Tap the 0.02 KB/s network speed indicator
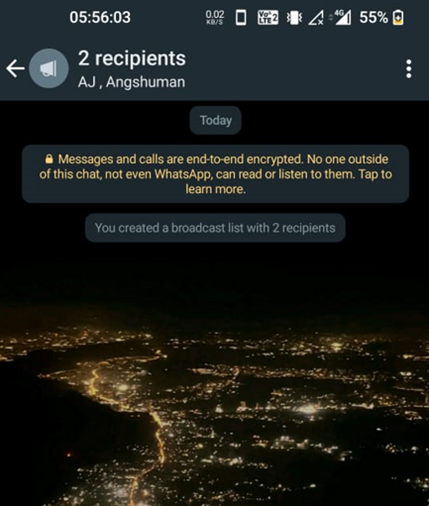Viewport: 429px width, 506px height. 215,17
